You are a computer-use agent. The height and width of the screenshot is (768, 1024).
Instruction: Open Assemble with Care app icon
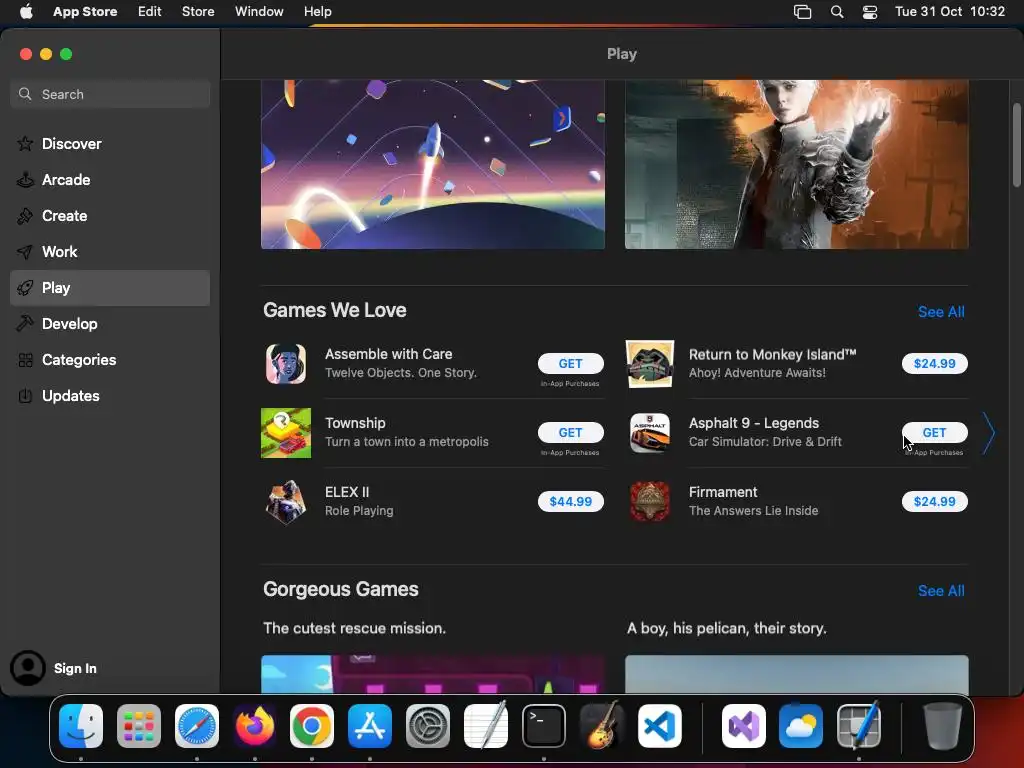click(x=286, y=364)
